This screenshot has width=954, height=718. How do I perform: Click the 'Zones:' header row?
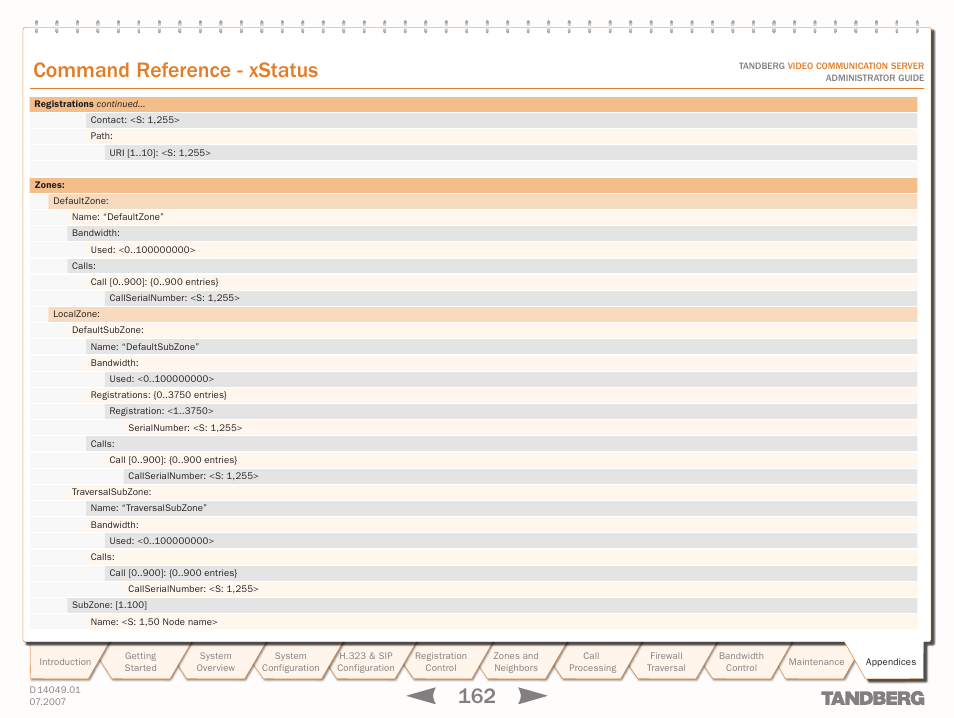coord(473,185)
